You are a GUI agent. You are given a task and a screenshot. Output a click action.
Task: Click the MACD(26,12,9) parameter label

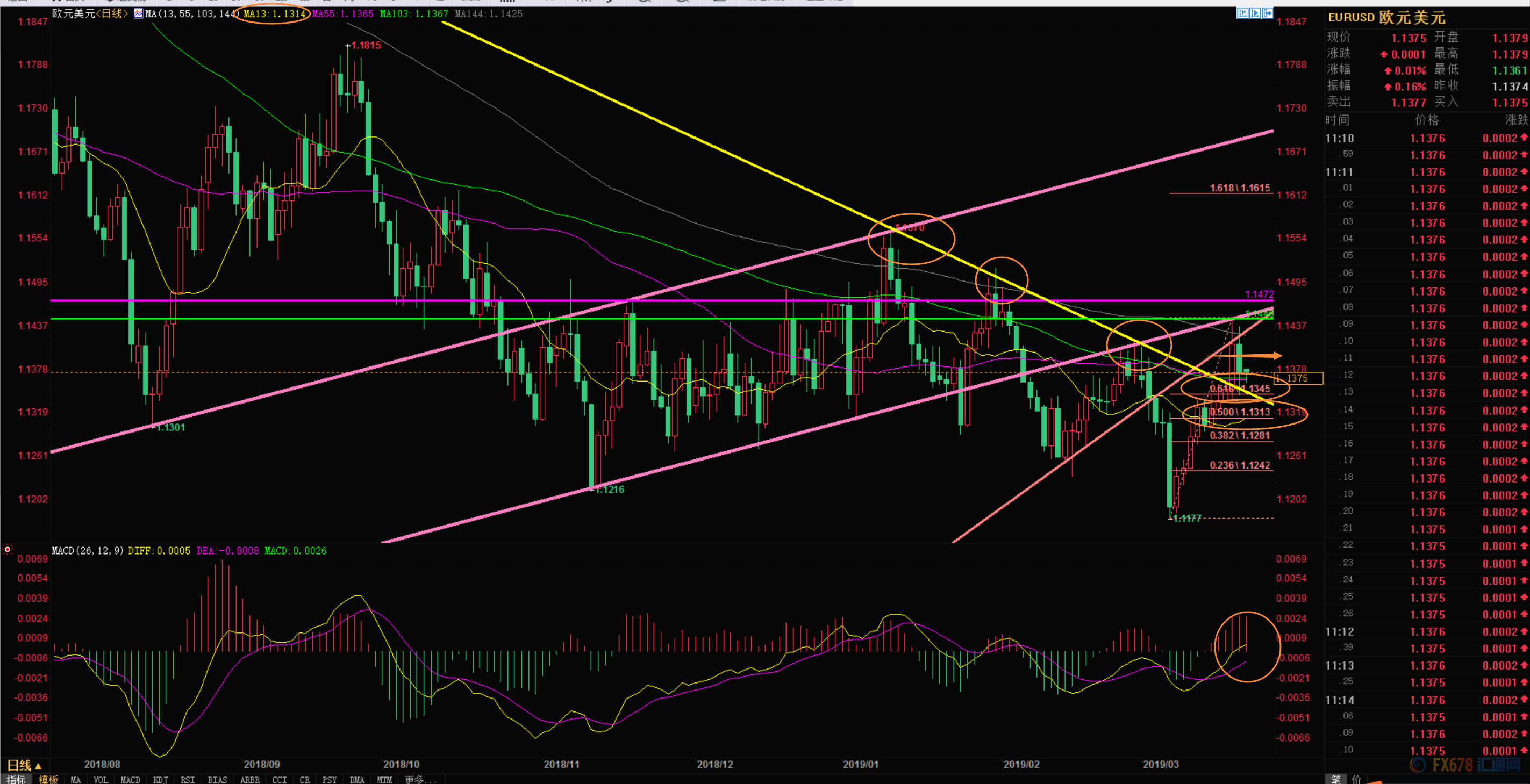[87, 551]
